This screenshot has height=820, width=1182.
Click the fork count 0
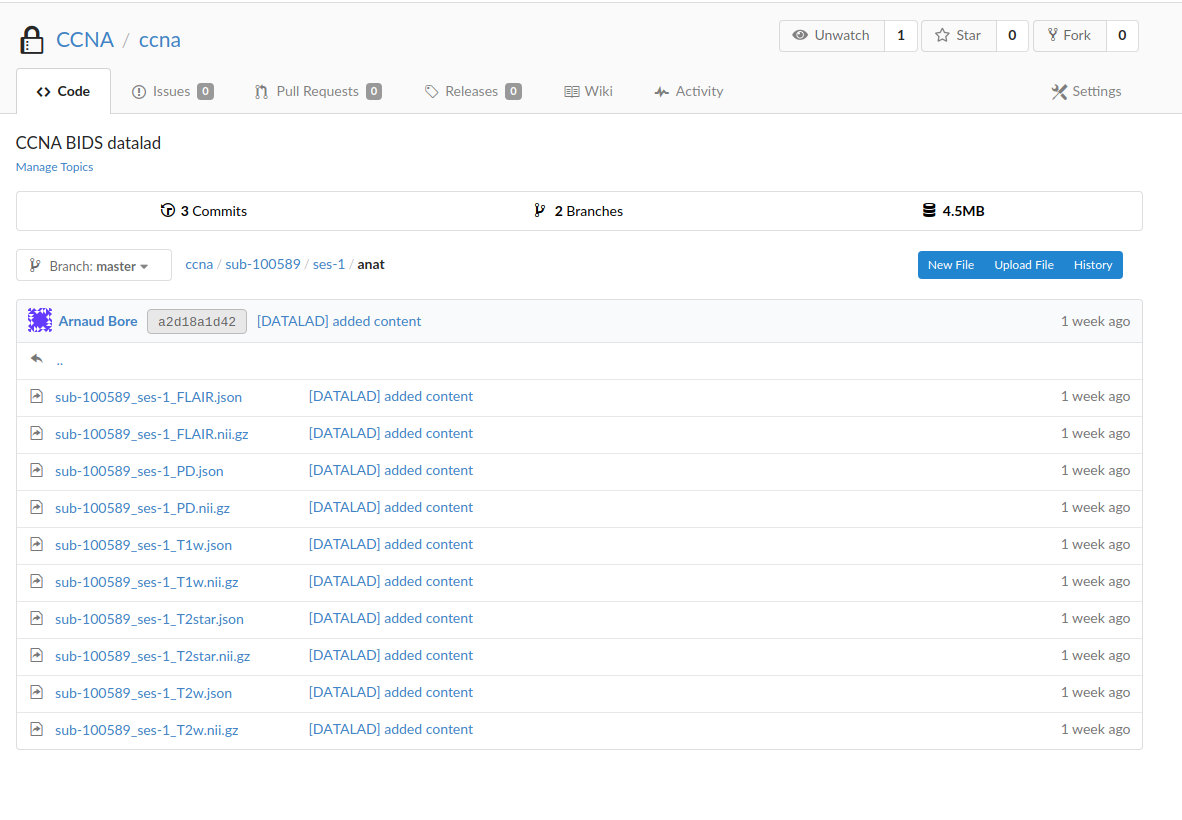1122,35
